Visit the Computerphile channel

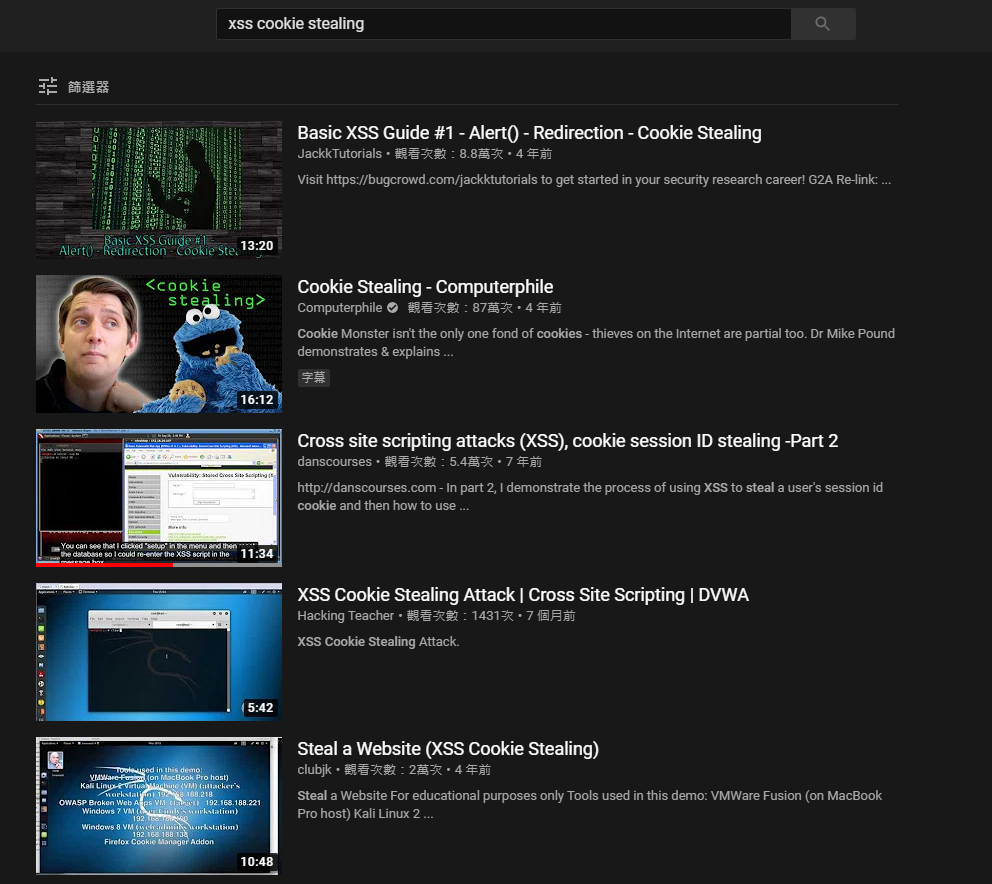tap(340, 308)
